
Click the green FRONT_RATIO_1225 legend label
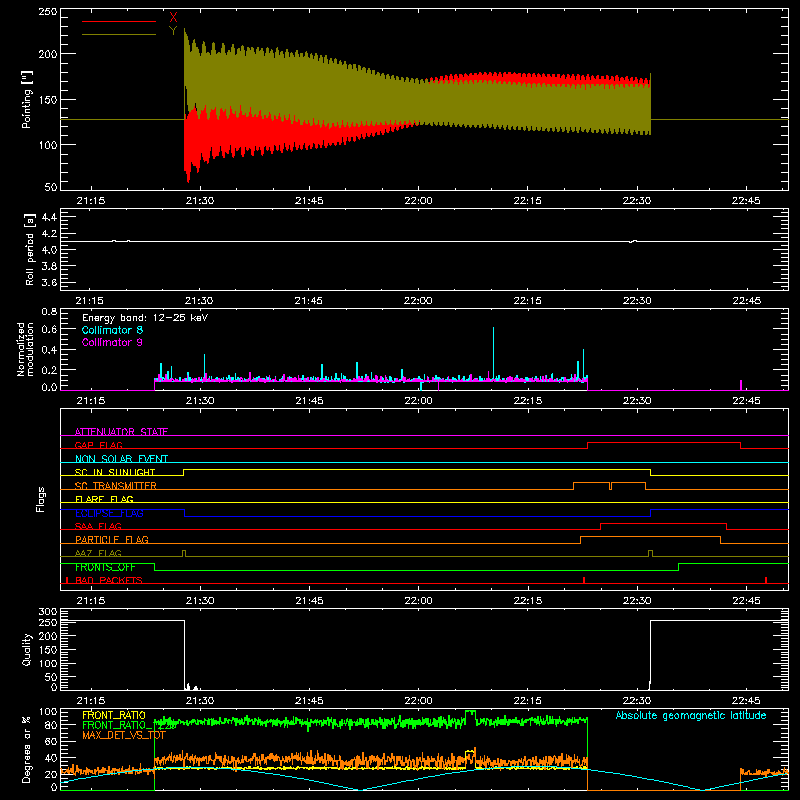130,725
